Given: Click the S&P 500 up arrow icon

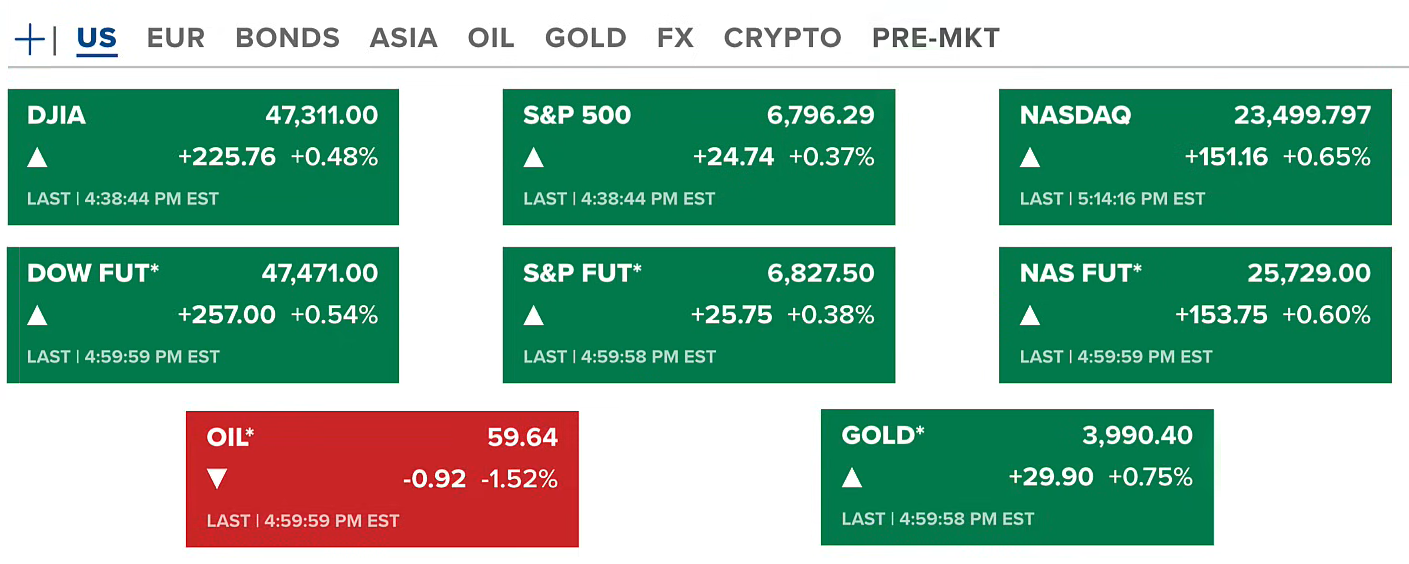Looking at the screenshot, I should tap(534, 157).
